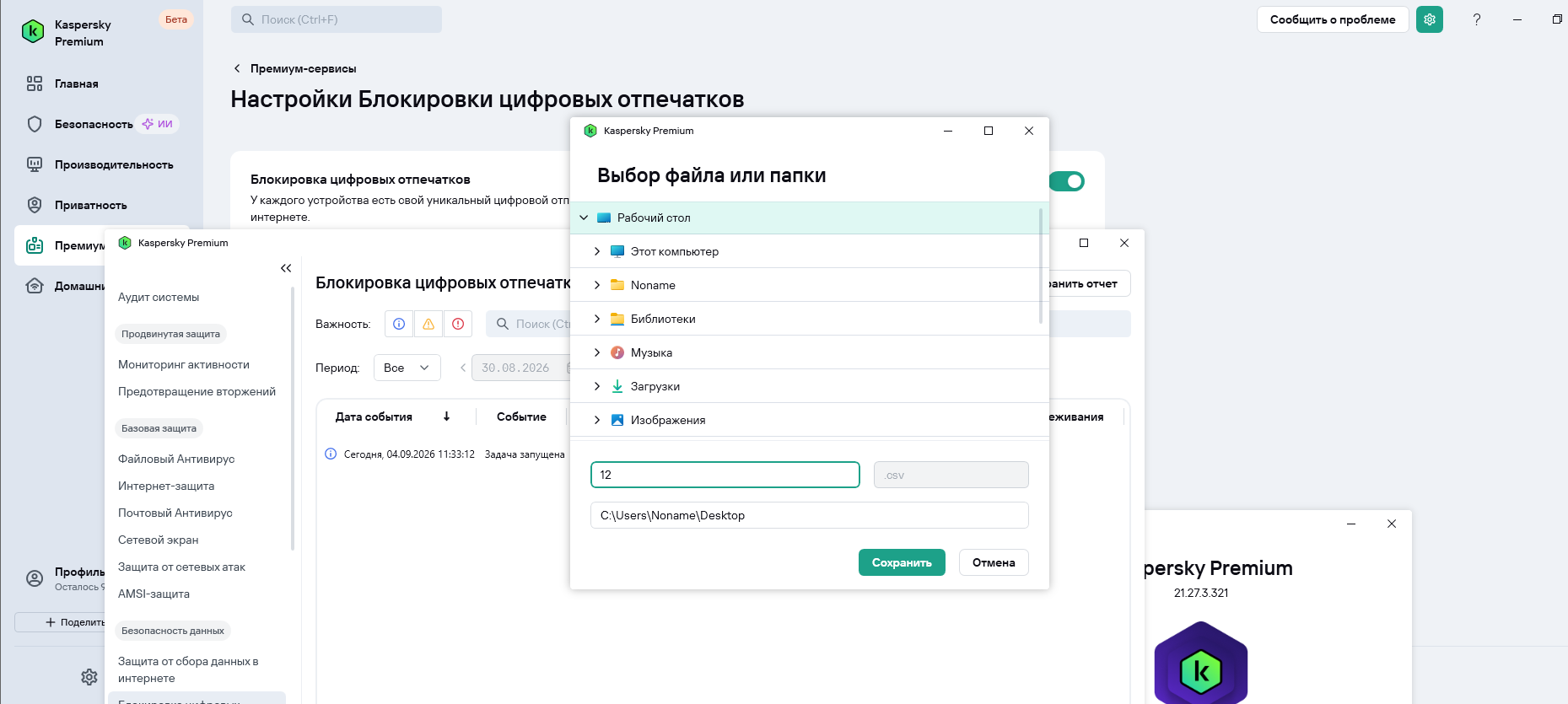
Task: Click the monitor icon beside Производительность
Action: (x=35, y=164)
